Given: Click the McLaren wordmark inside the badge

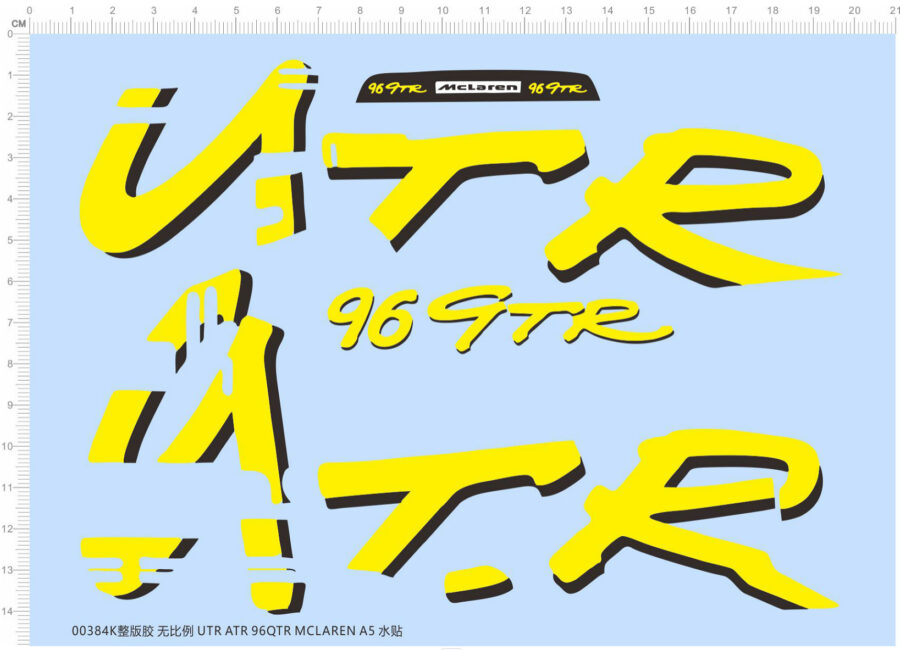Looking at the screenshot, I should (478, 87).
